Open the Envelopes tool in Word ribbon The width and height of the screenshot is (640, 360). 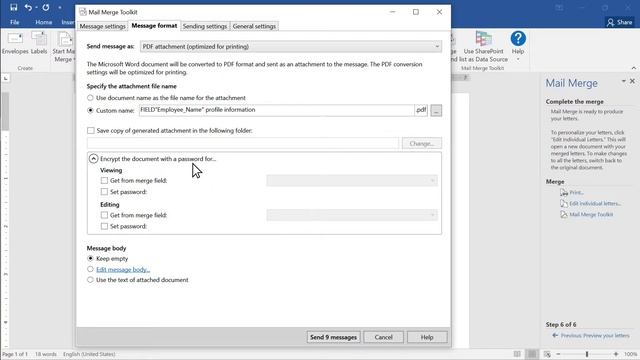point(15,43)
